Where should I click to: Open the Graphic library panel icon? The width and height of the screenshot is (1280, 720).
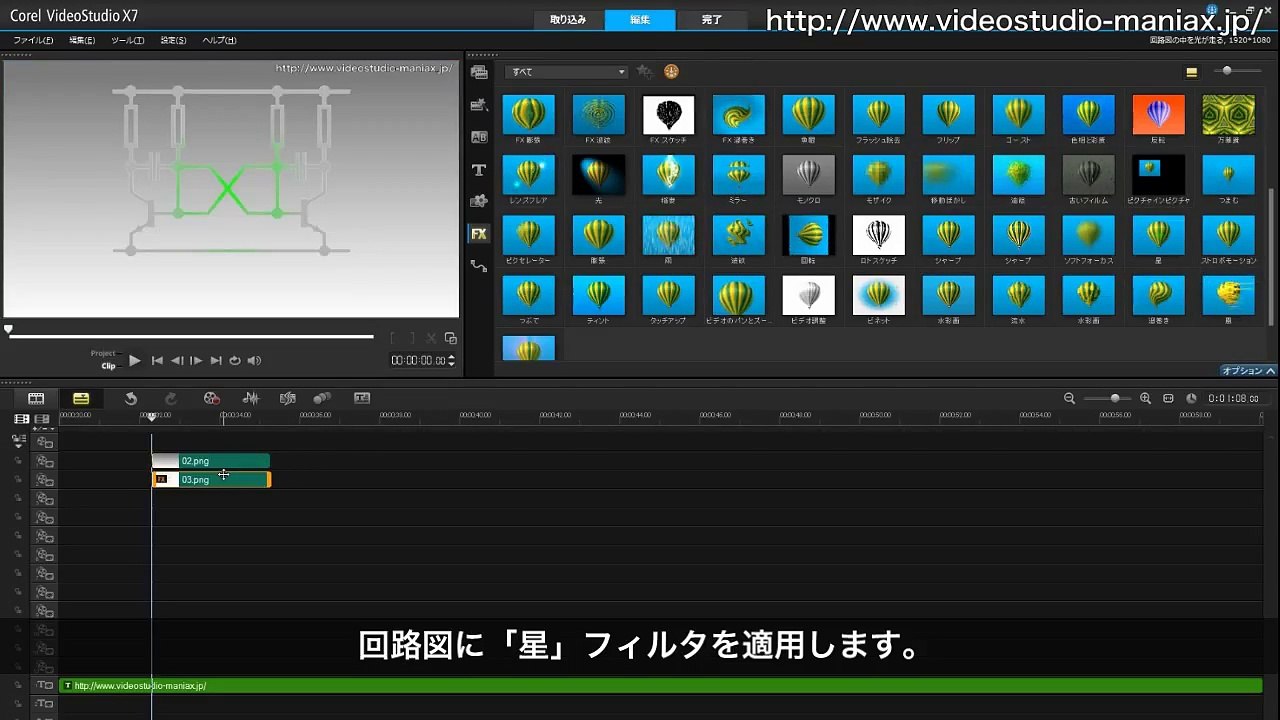tap(479, 201)
